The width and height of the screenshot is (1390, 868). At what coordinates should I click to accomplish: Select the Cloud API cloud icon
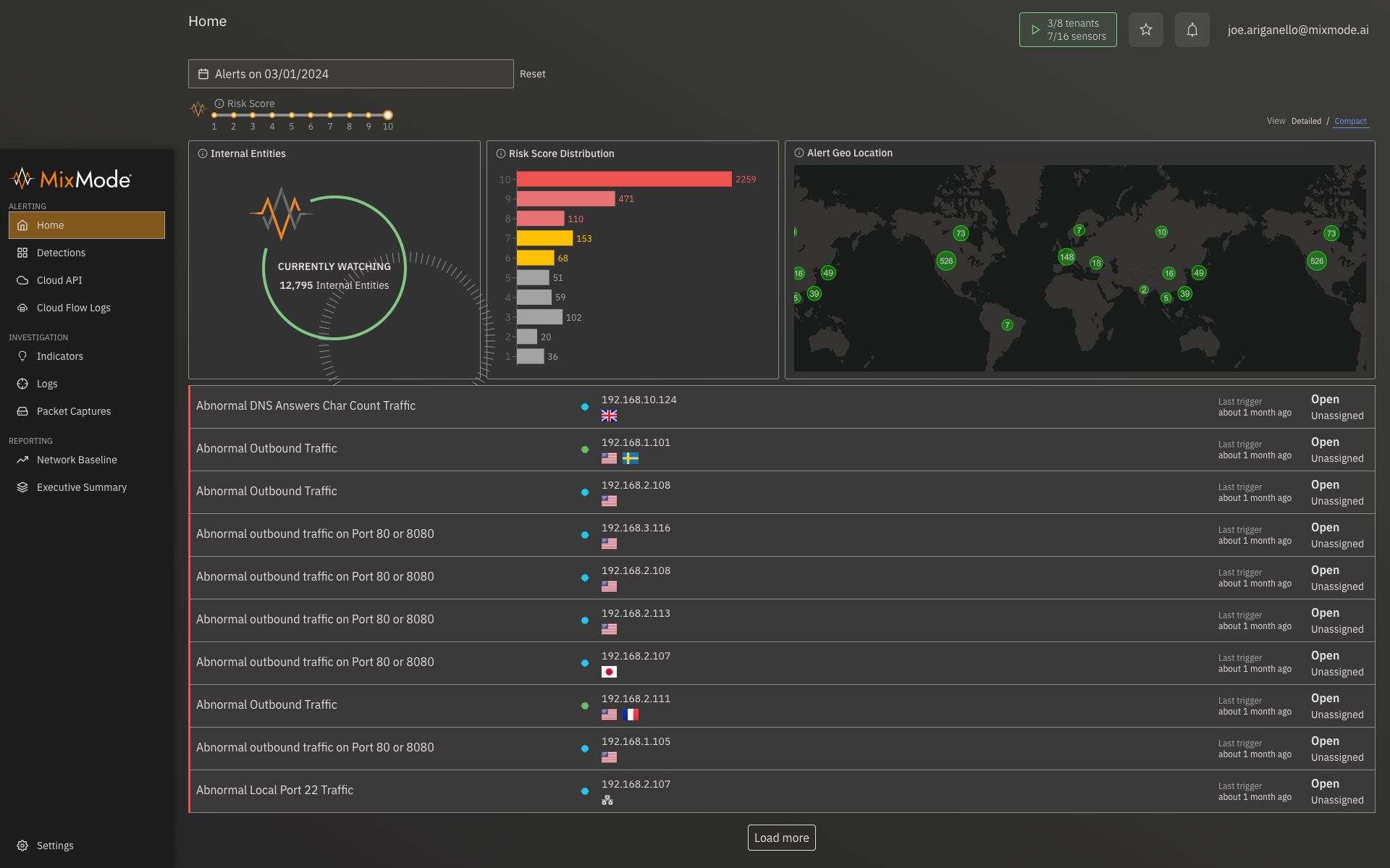click(22, 280)
